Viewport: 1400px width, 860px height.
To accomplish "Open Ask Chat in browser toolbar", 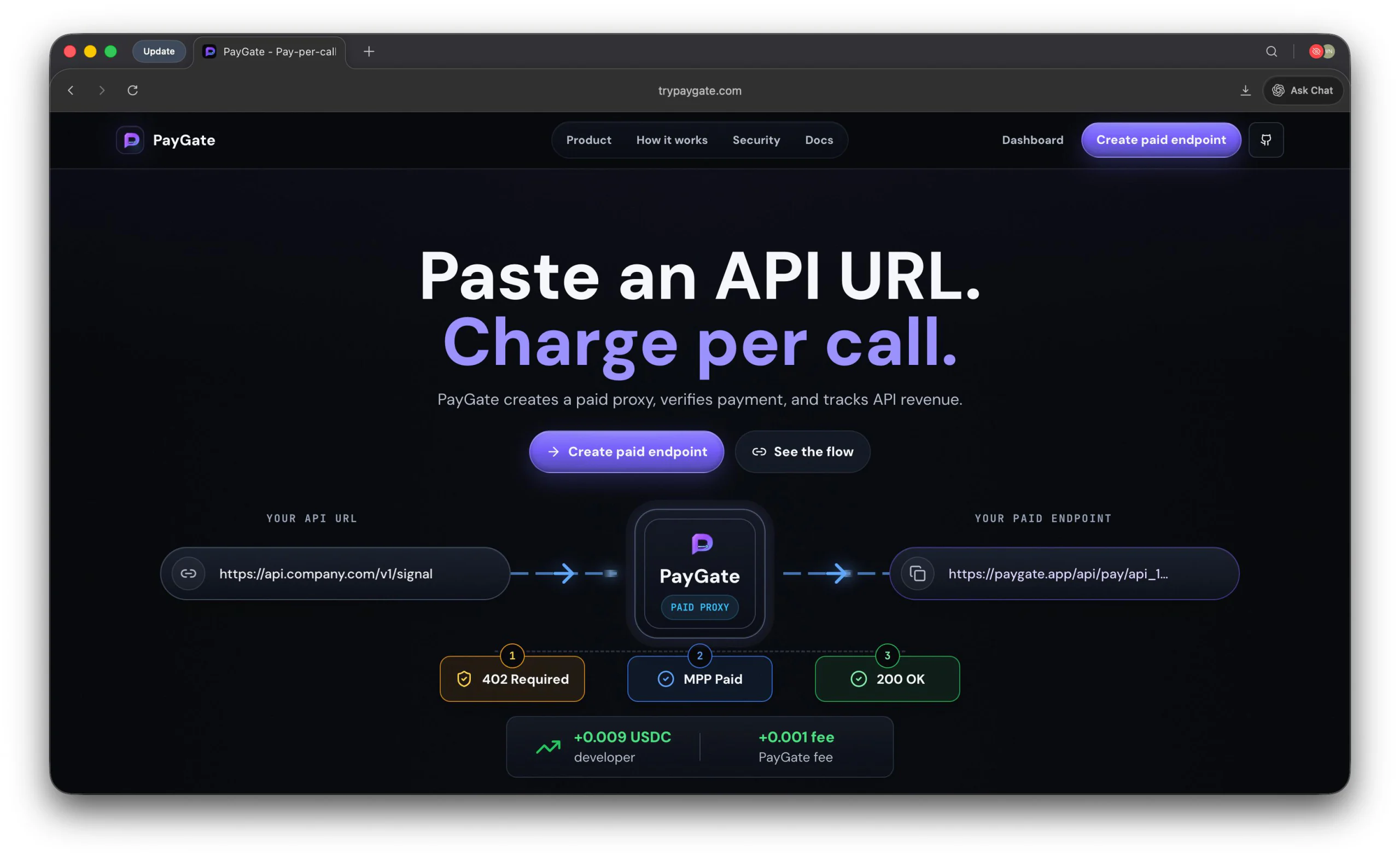I will [x=1302, y=90].
